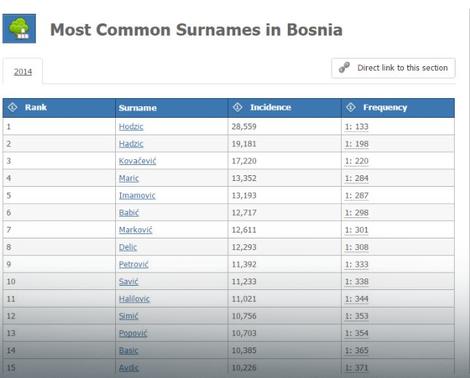
Task: Click the green tree logo icon
Action: pyautogui.click(x=19, y=28)
